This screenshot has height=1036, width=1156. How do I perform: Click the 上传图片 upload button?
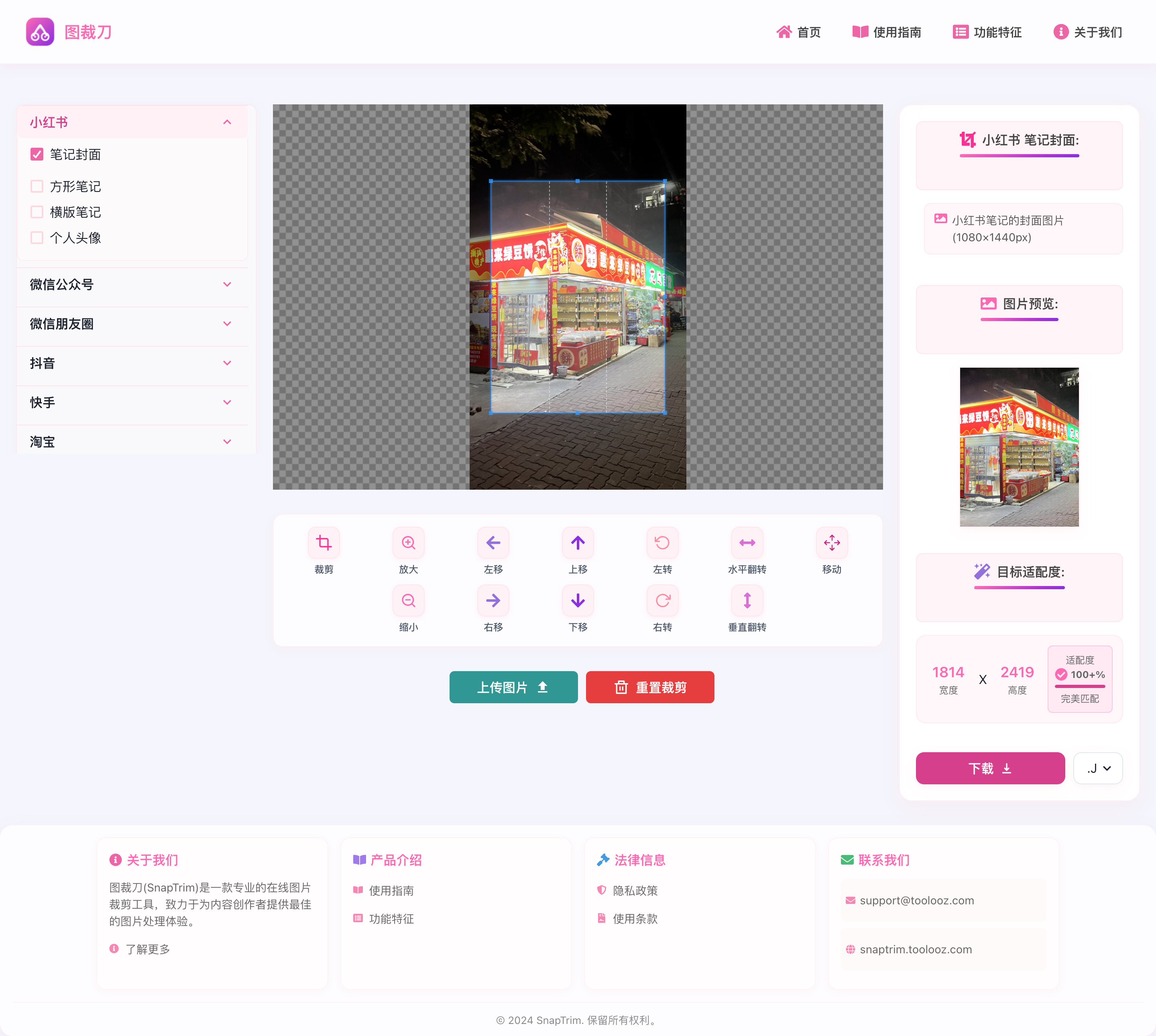(513, 687)
